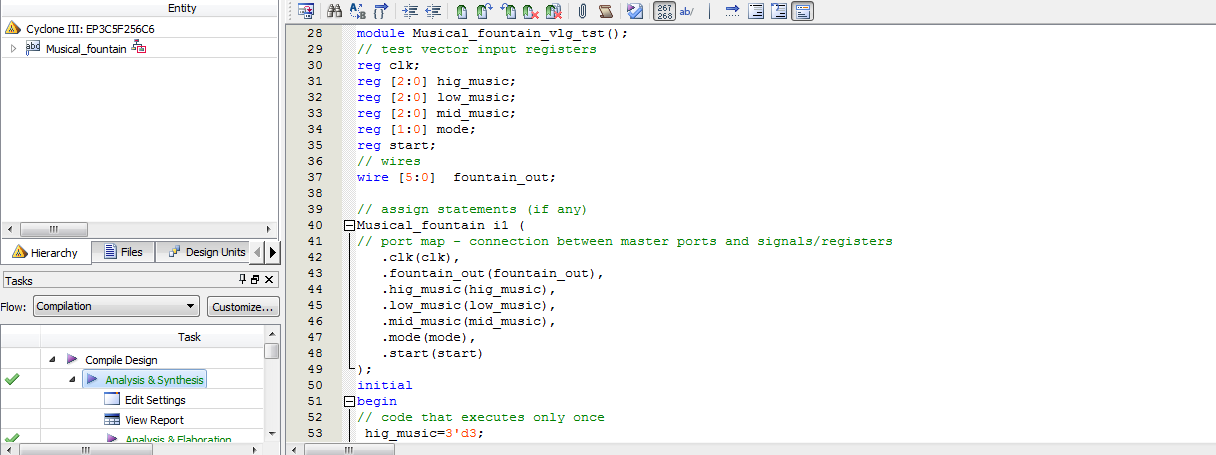Image resolution: width=1216 pixels, height=455 pixels.
Task: Click code line 'module Musical_fountain_vlg_tst();'
Action: point(492,33)
